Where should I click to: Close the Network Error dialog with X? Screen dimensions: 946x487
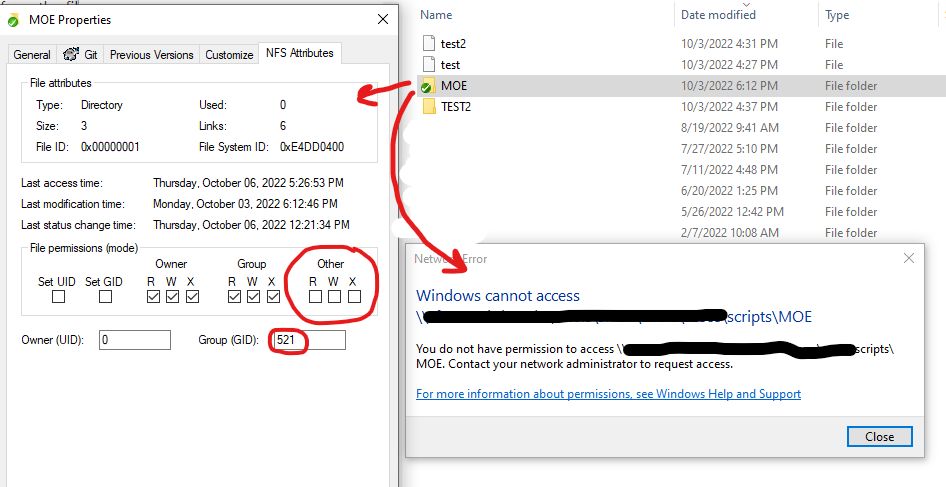click(909, 258)
